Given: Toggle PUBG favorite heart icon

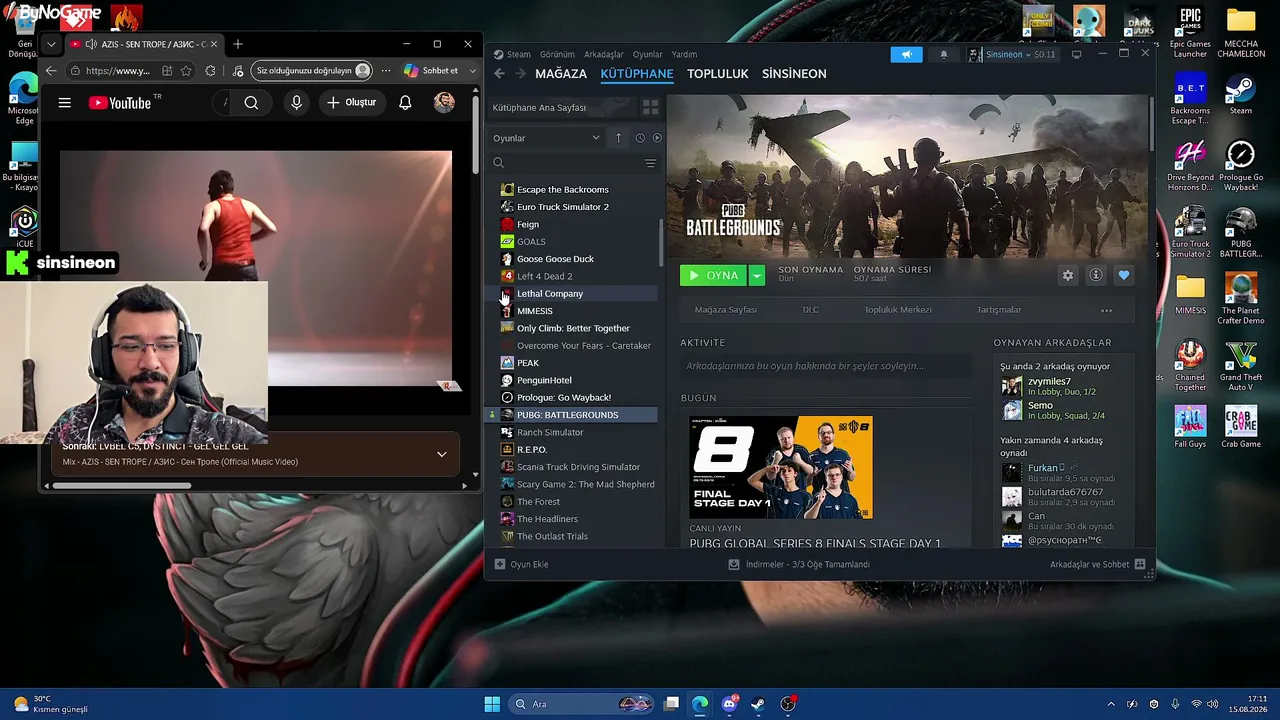Looking at the screenshot, I should coord(1124,275).
